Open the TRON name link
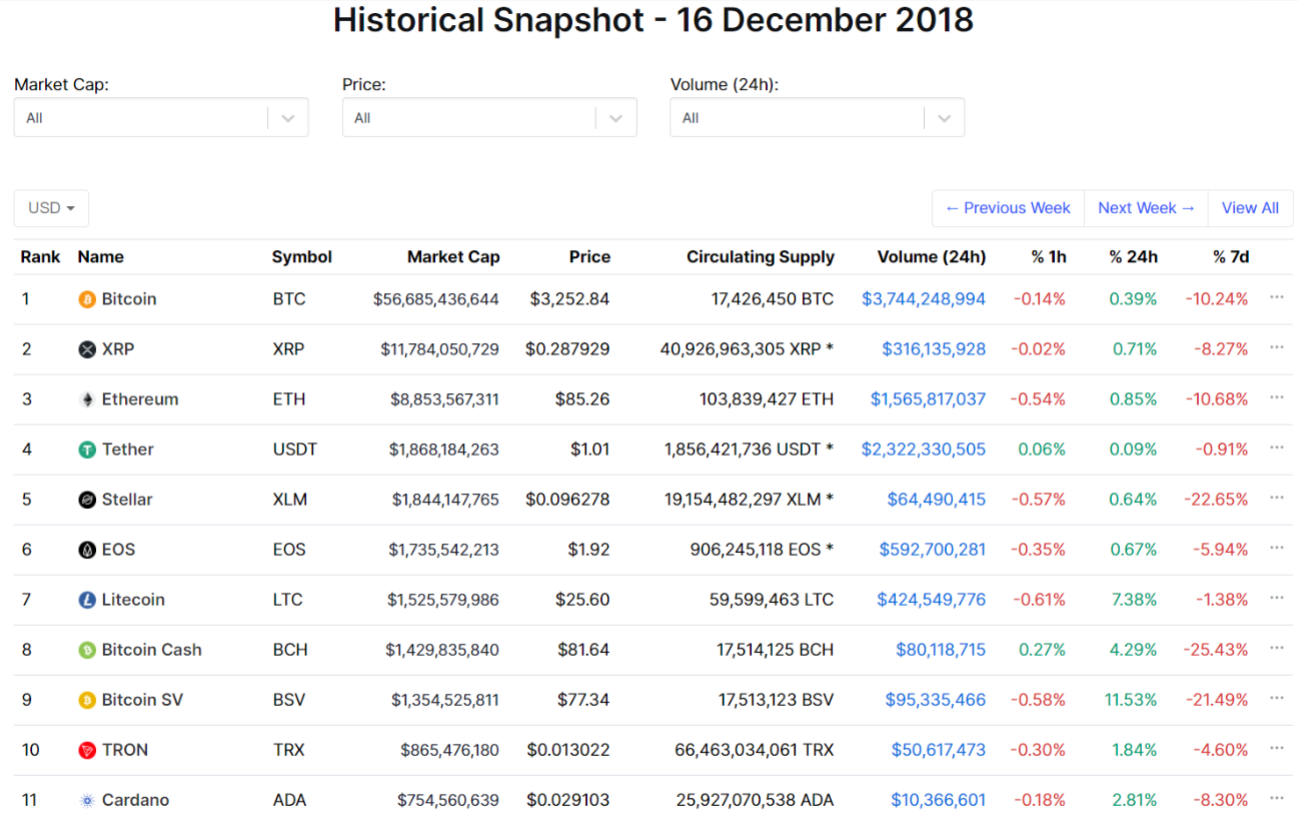Viewport: 1298px width, 821px height. pos(125,750)
